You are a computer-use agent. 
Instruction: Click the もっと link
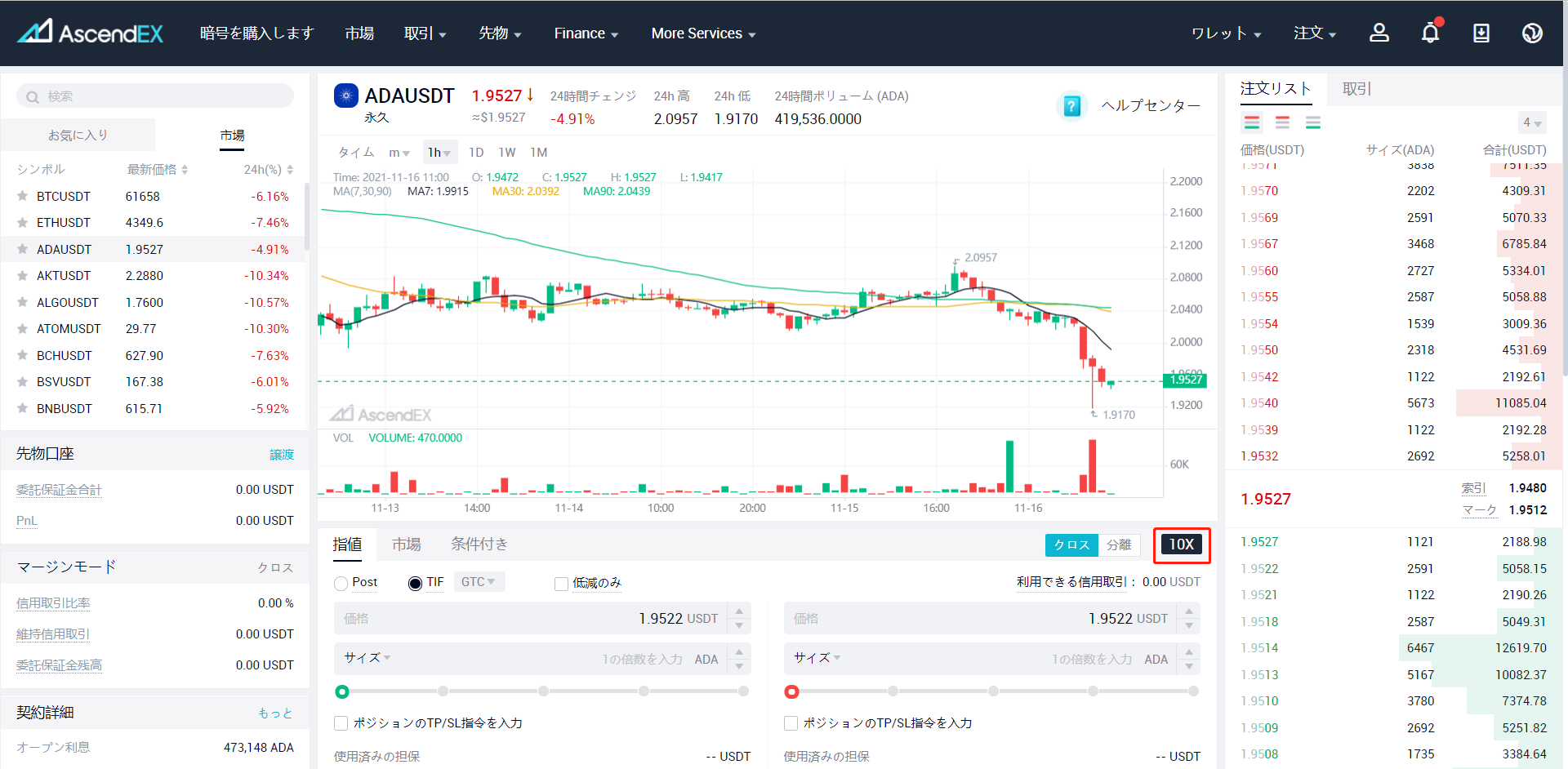pos(275,713)
